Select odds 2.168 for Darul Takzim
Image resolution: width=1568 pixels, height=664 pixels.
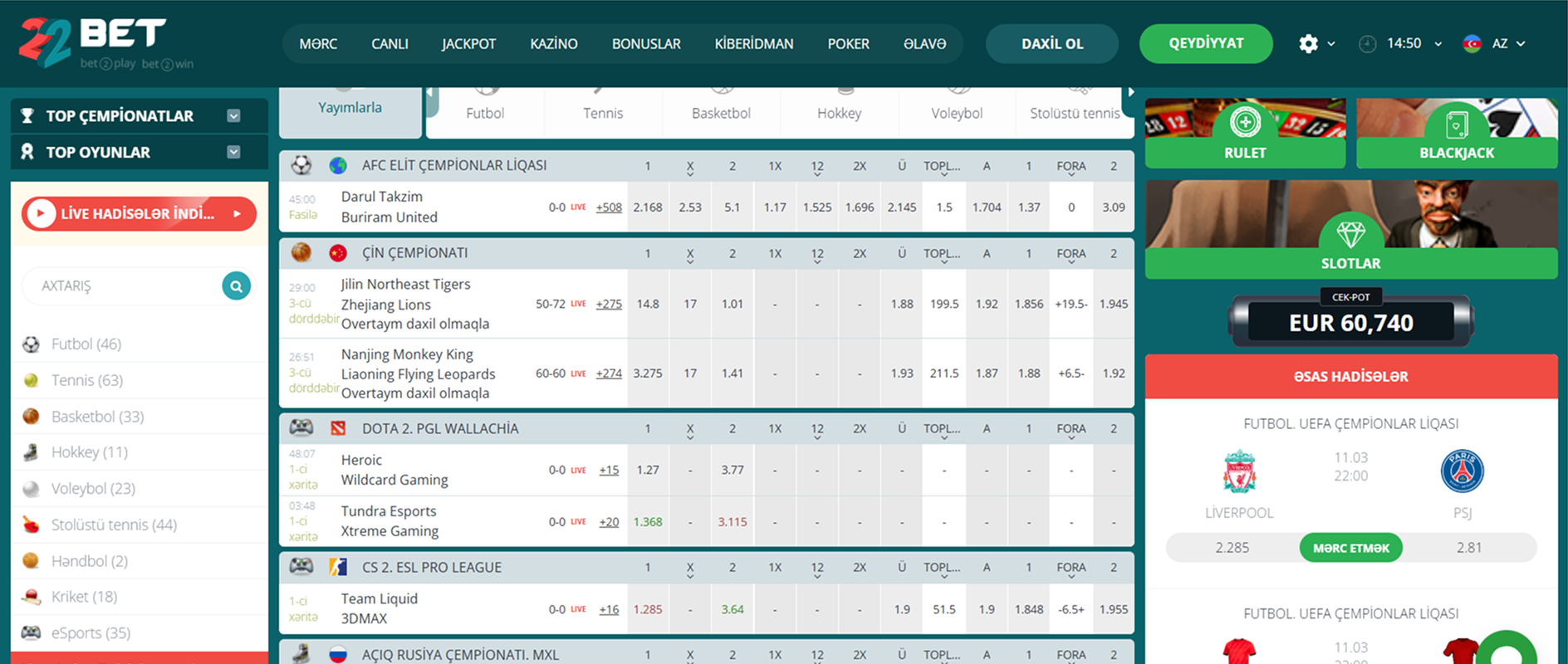648,207
